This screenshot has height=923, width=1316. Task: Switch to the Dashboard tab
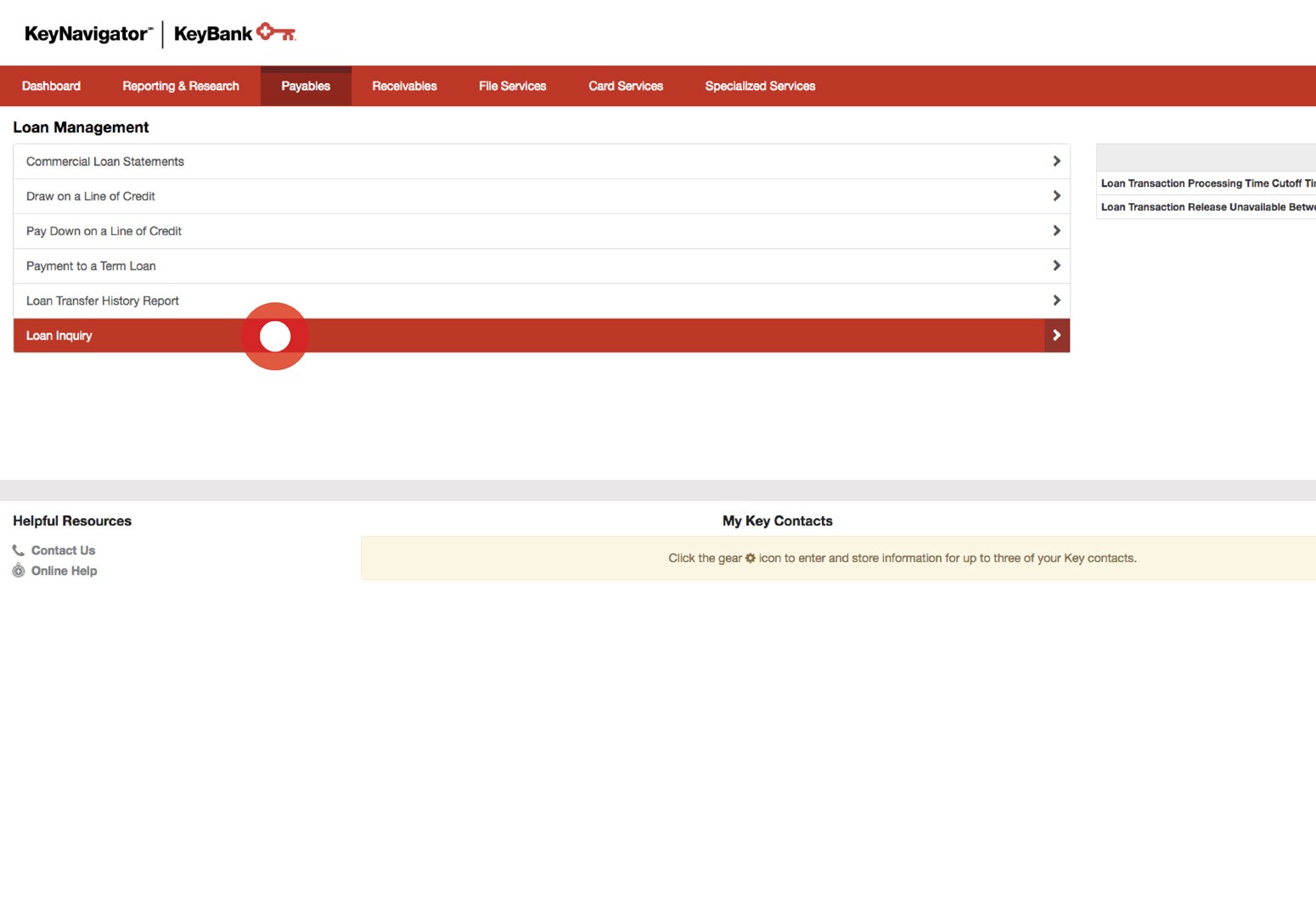[51, 85]
